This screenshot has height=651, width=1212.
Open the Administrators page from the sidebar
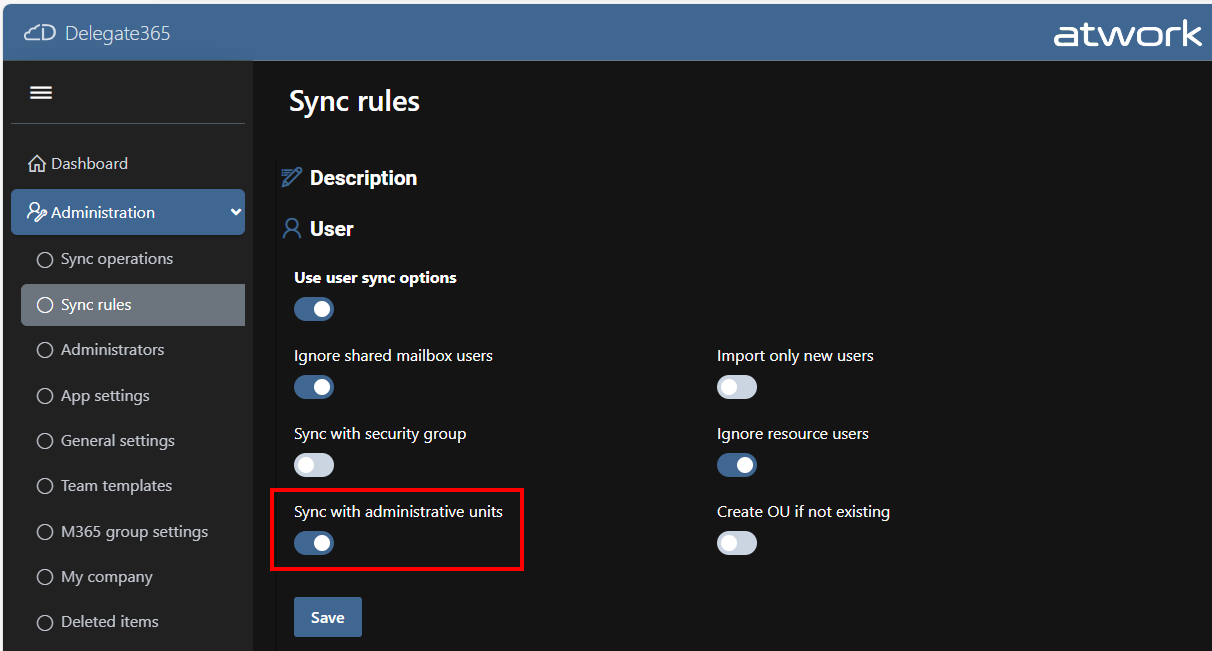coord(114,349)
